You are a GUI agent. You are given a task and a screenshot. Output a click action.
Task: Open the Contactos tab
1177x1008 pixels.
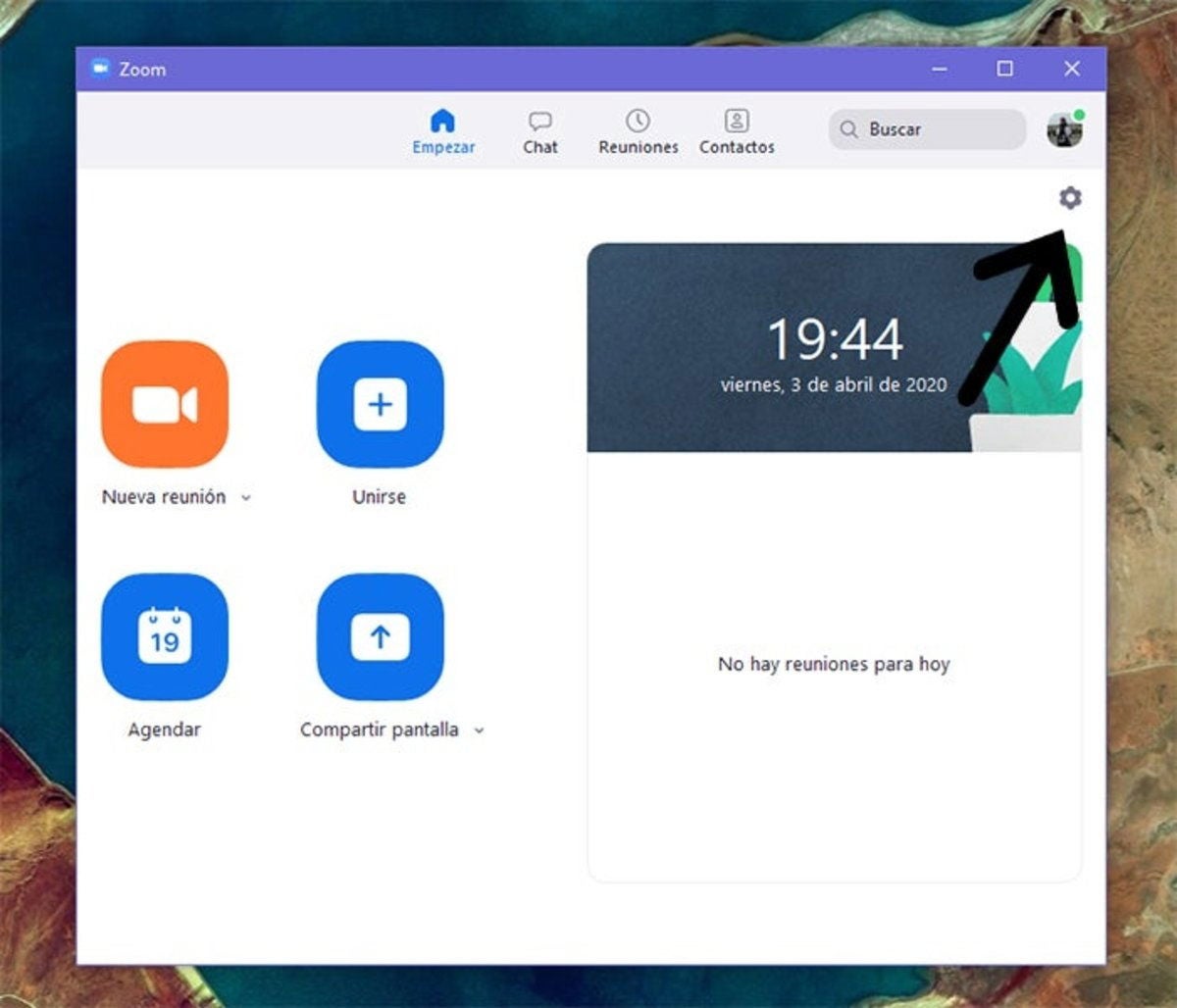tap(737, 132)
